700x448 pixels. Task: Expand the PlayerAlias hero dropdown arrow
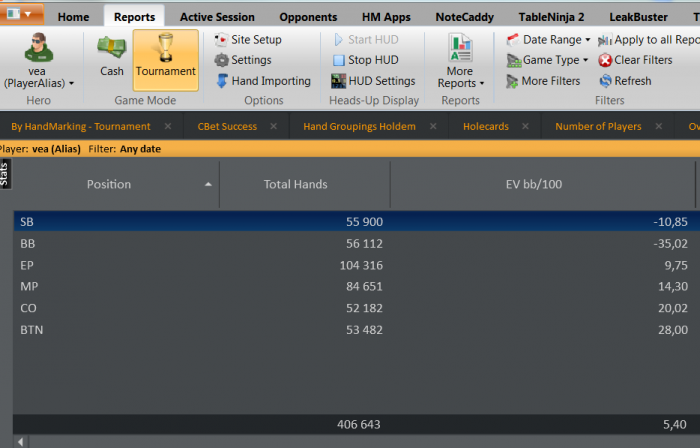71,83
